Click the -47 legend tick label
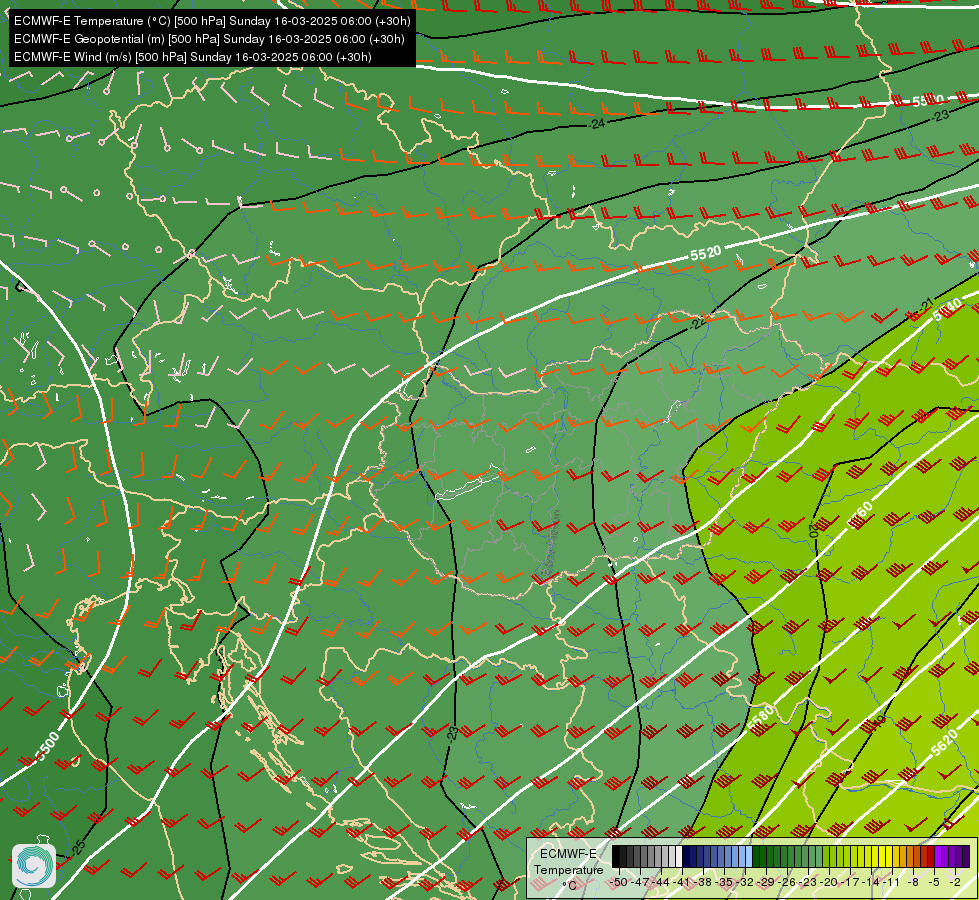 [640, 882]
